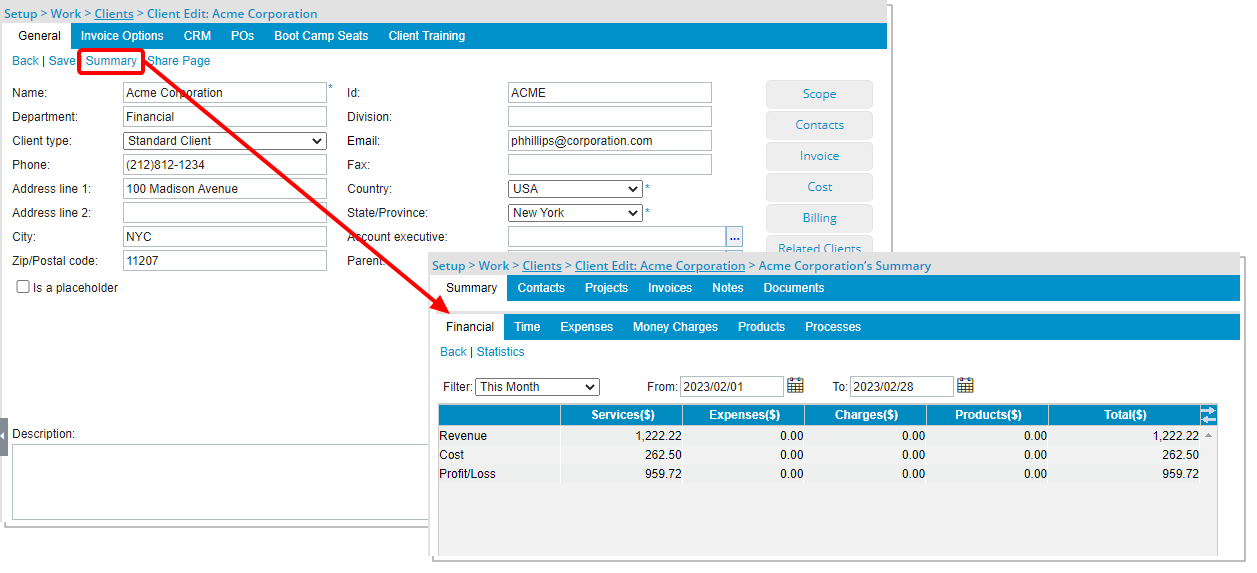Click the empty Fax field
Viewport: 1257px width, 573px height.
[610, 165]
